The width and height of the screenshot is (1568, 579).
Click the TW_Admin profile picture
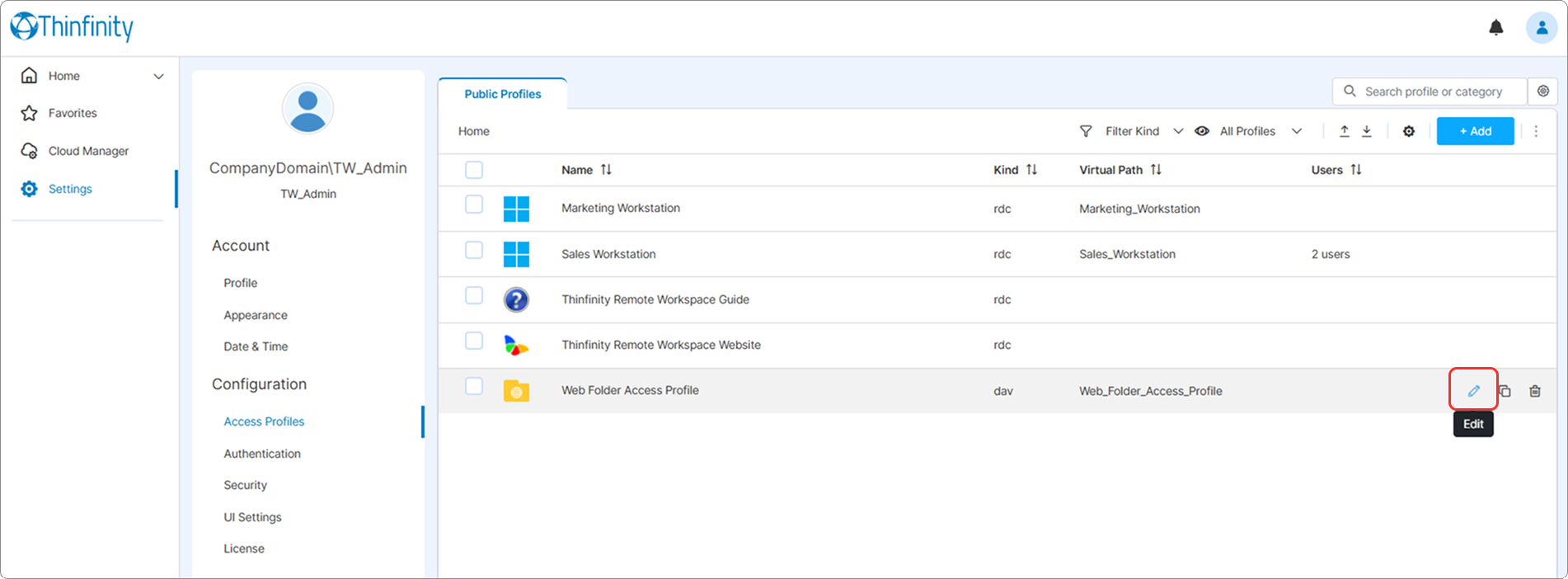[x=307, y=108]
